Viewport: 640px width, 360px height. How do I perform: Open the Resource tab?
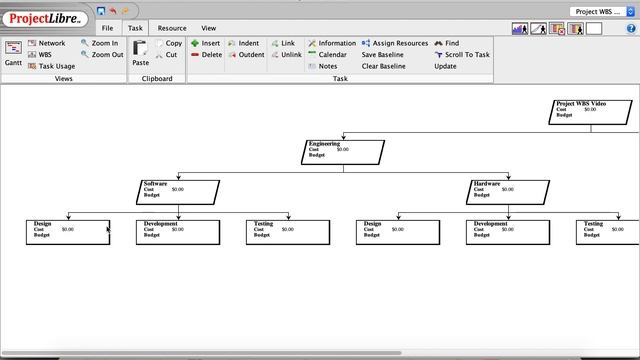(x=172, y=28)
